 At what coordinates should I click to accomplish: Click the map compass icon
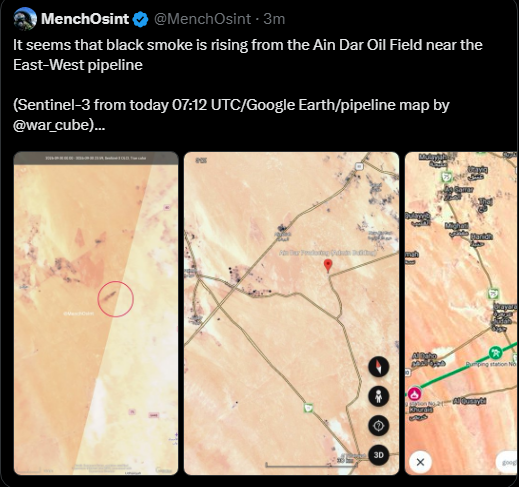point(378,367)
